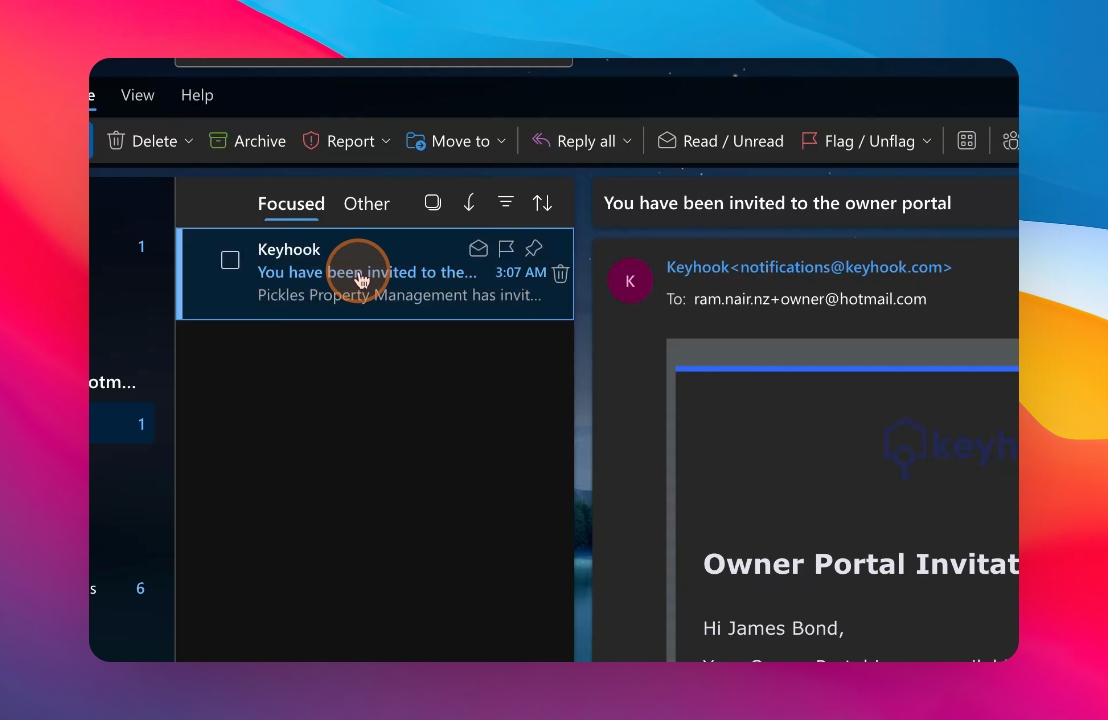The height and width of the screenshot is (720, 1108).
Task: Open the filter messages icon
Action: pos(506,202)
